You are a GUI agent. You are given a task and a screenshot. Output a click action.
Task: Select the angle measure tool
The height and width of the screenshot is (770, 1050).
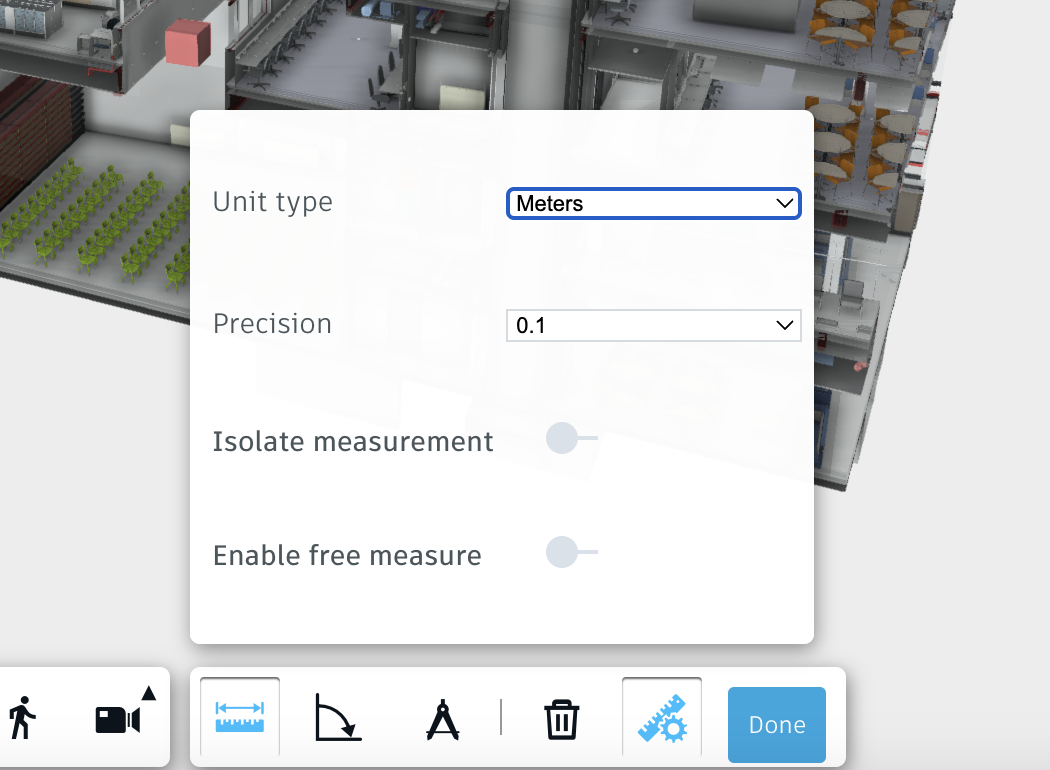pyautogui.click(x=338, y=717)
